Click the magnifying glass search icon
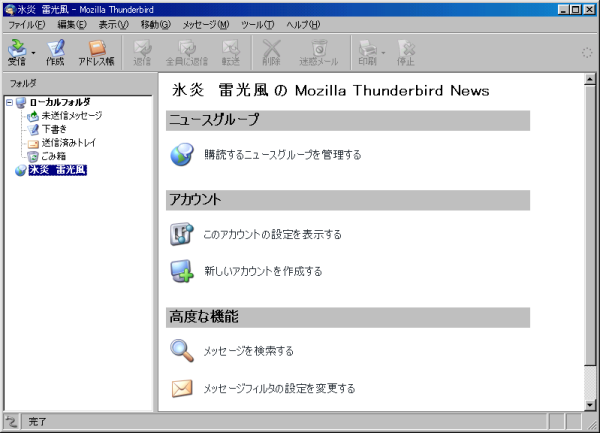This screenshot has width=600, height=433. point(182,350)
